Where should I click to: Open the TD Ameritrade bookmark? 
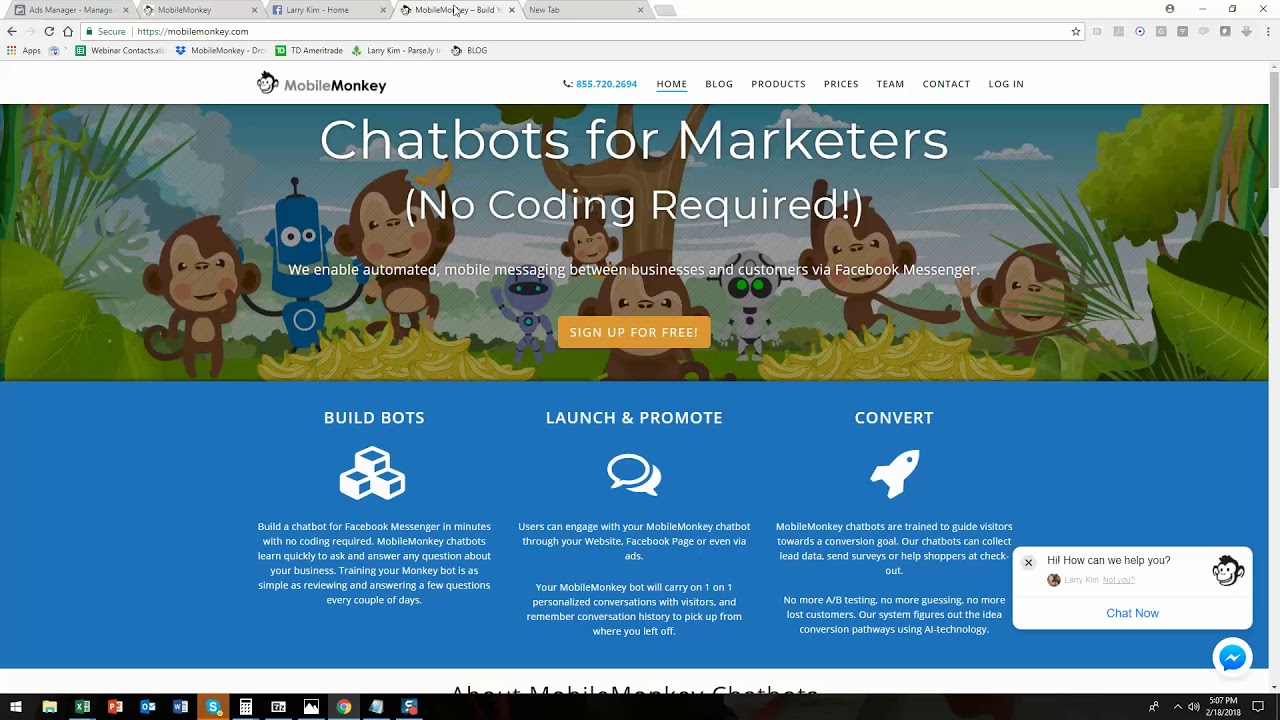(309, 50)
